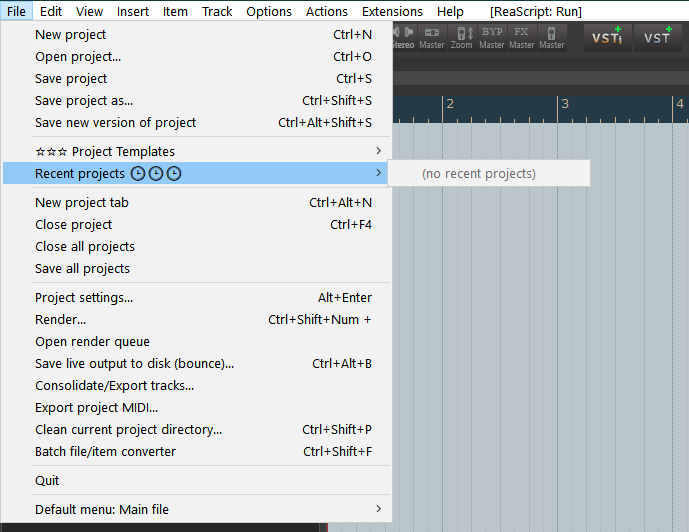The width and height of the screenshot is (689, 532).
Task: Click the Master pan toolbar button
Action: [x=432, y=38]
